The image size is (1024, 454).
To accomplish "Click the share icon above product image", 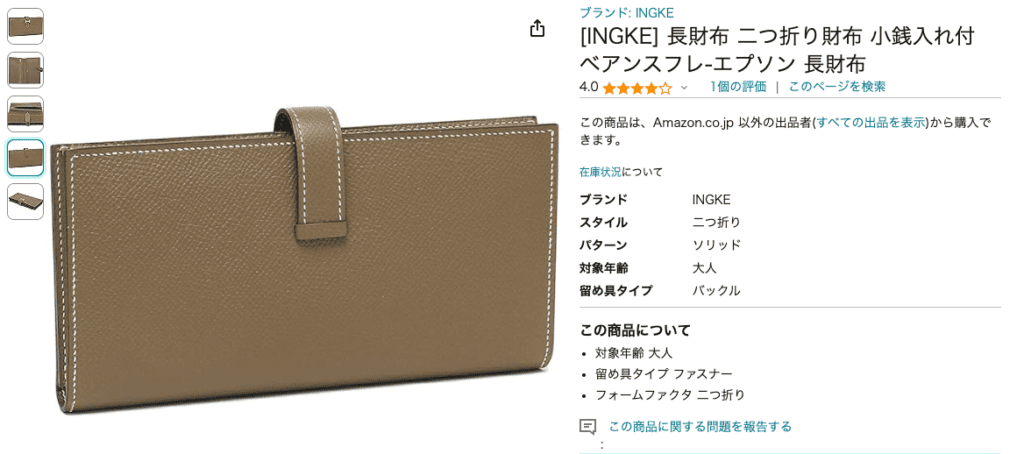I will 537,29.
